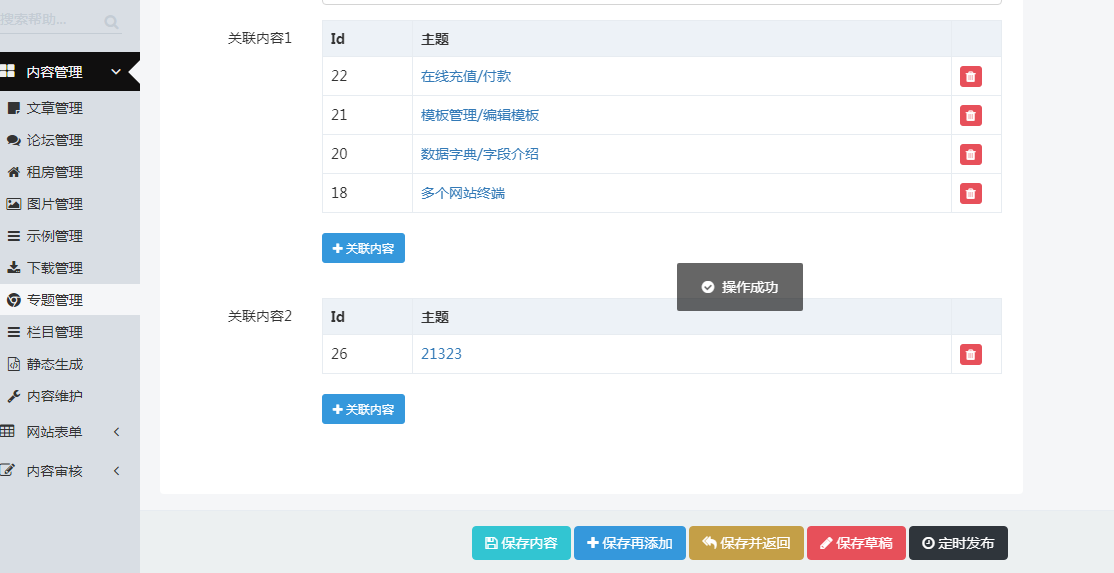Delete the 21323 row with trash icon

click(970, 355)
